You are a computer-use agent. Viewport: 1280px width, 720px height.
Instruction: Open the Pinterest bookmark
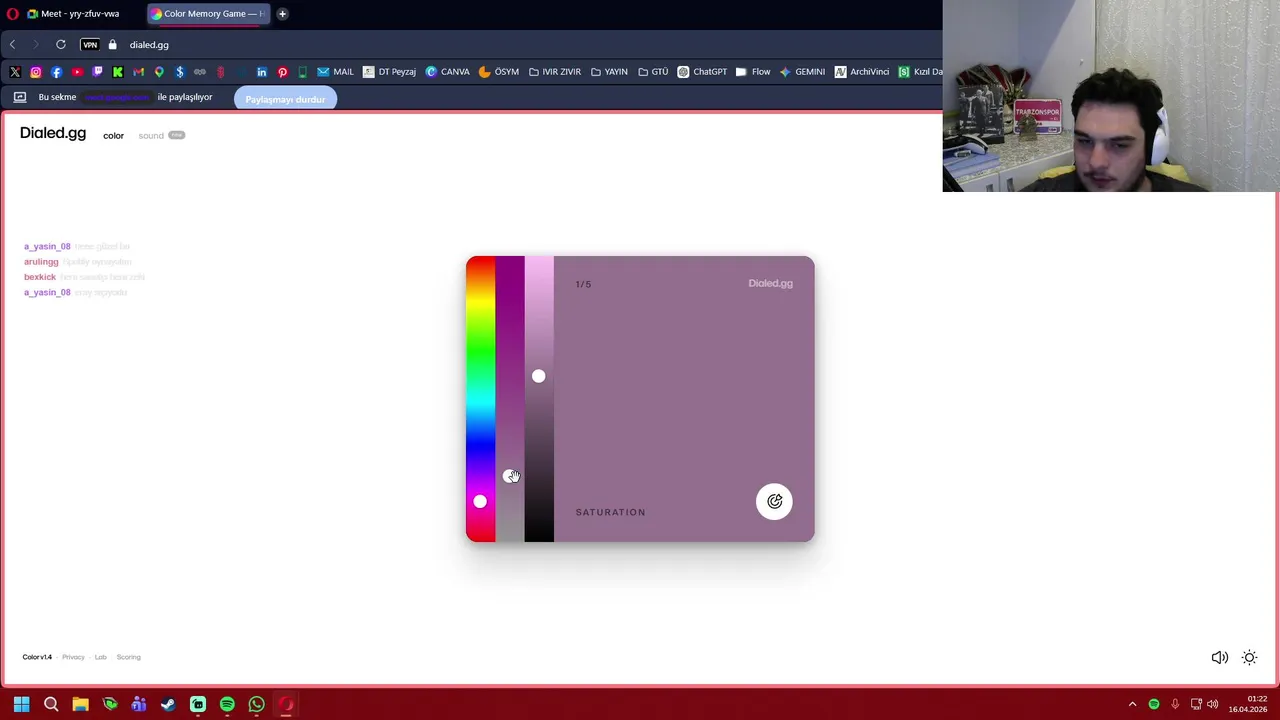(282, 72)
